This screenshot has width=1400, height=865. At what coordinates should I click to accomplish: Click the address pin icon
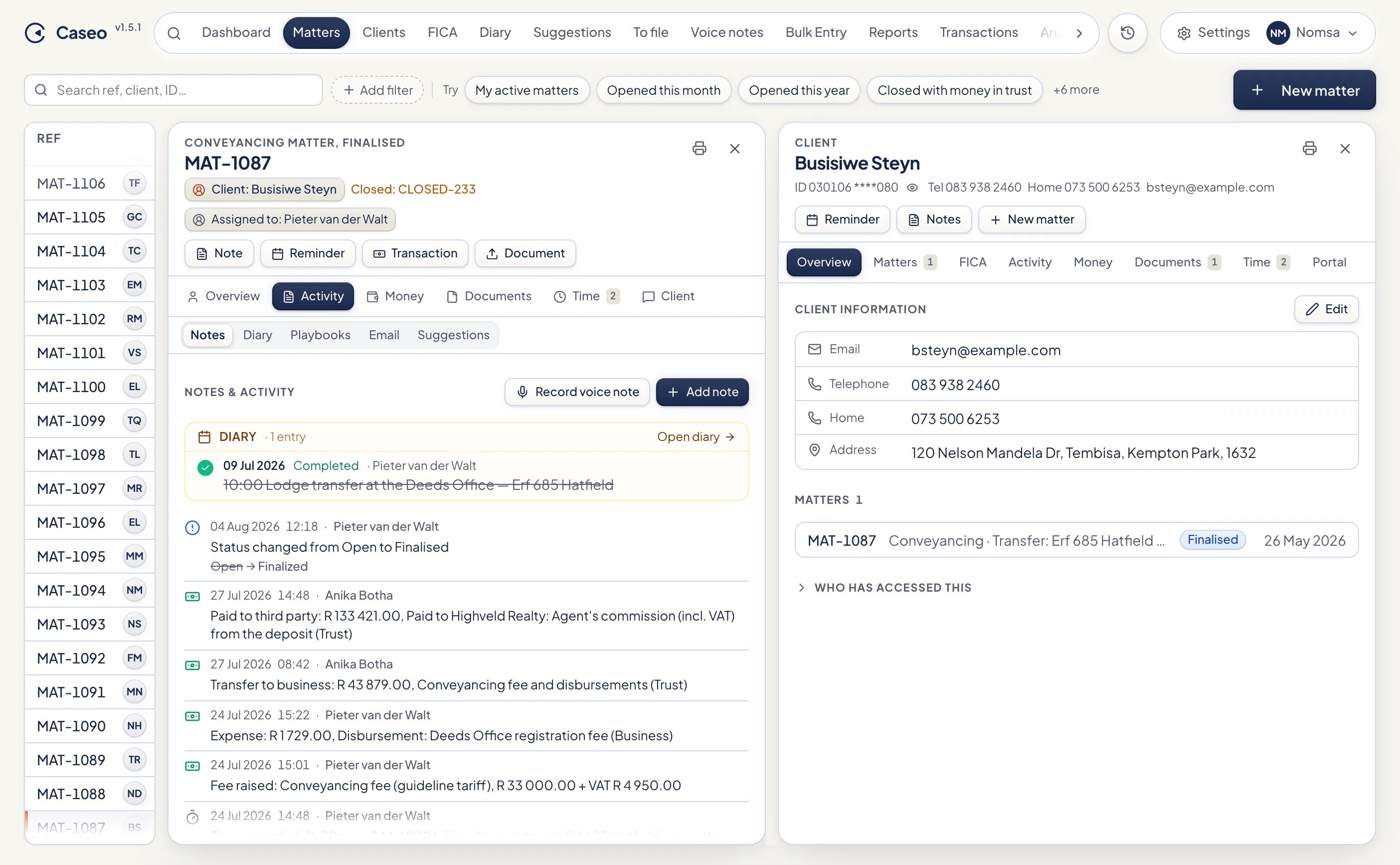[x=814, y=449]
